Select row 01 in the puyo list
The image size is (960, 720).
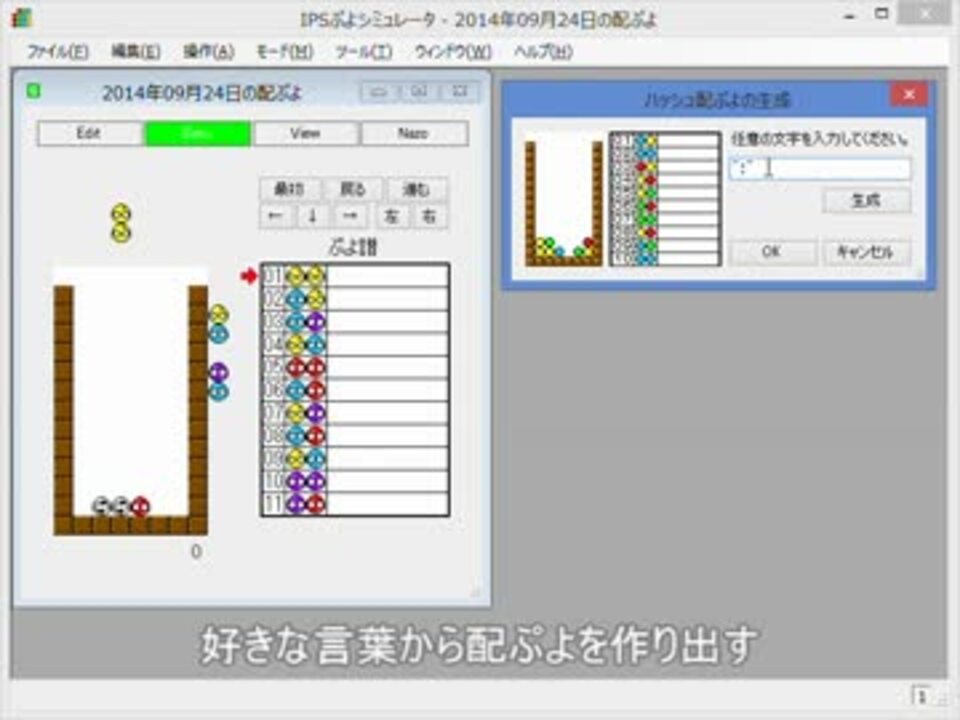coord(355,276)
